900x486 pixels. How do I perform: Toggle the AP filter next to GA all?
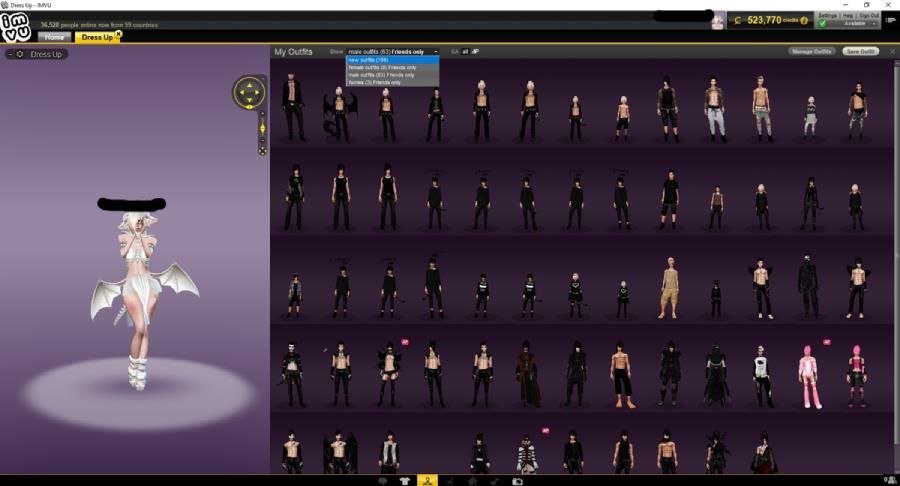pos(475,51)
